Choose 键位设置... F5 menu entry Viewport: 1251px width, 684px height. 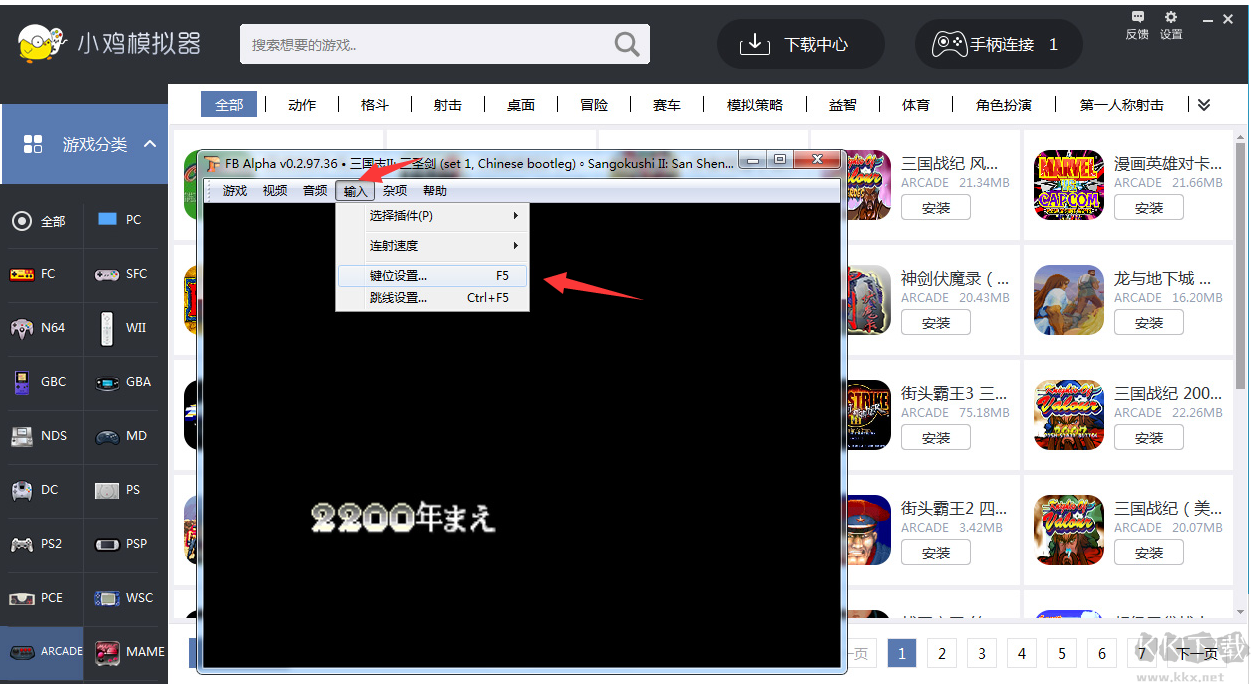pyautogui.click(x=432, y=275)
